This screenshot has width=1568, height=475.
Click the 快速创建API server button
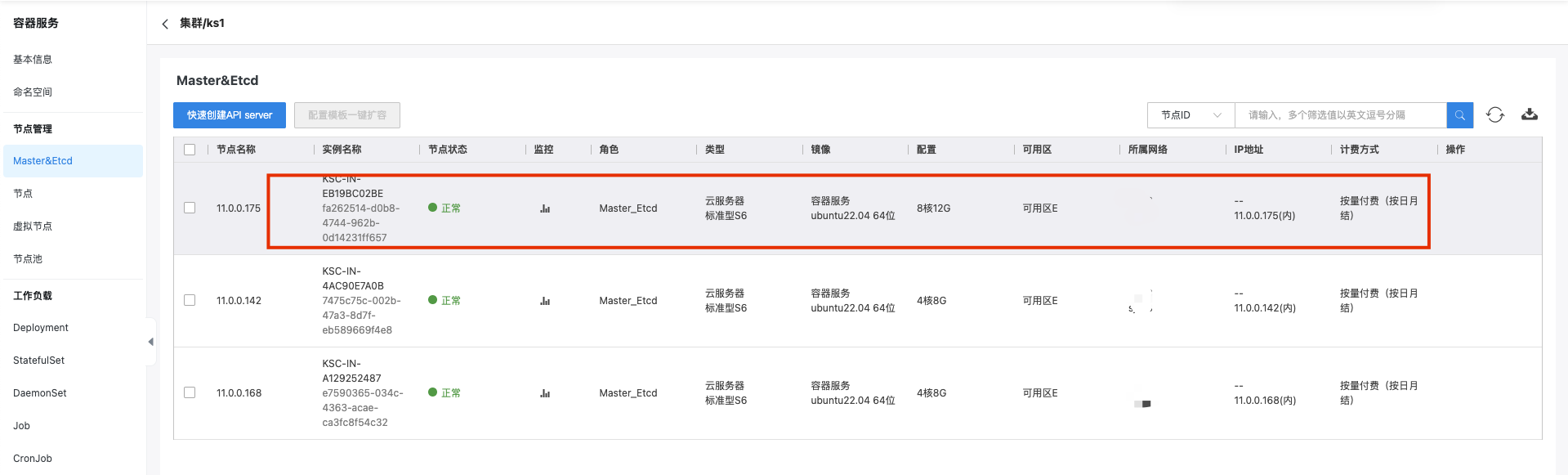pyautogui.click(x=230, y=115)
